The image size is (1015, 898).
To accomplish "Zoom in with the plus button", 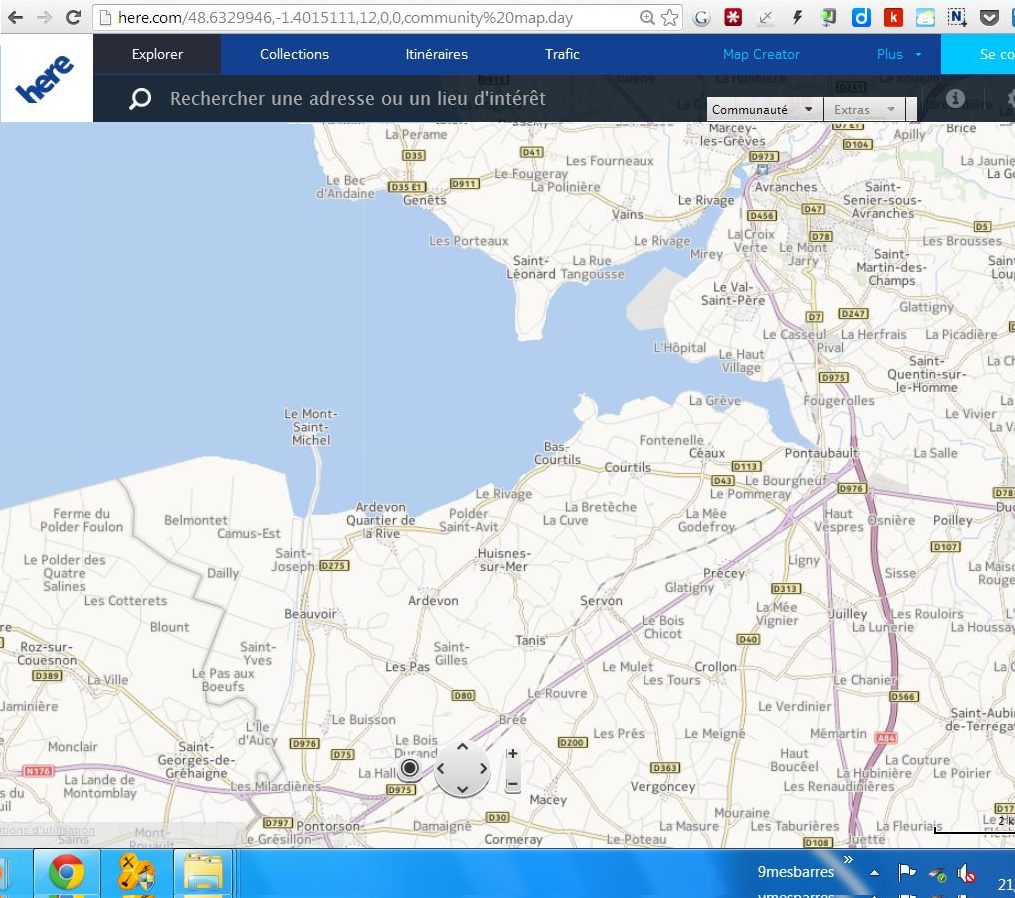I will click(x=513, y=754).
